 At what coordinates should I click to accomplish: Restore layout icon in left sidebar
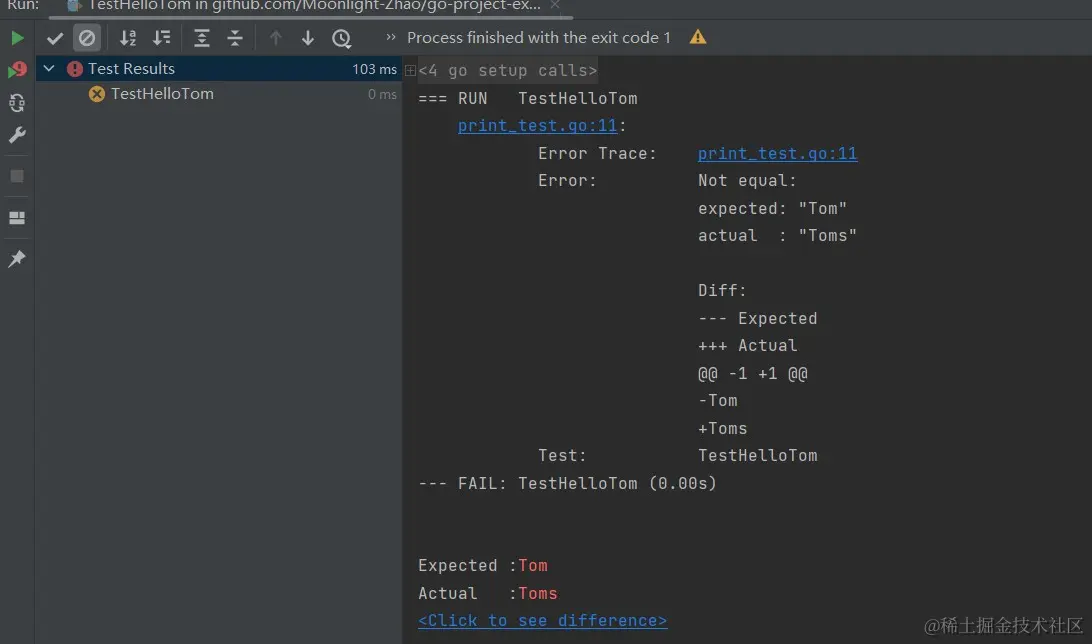tap(17, 218)
